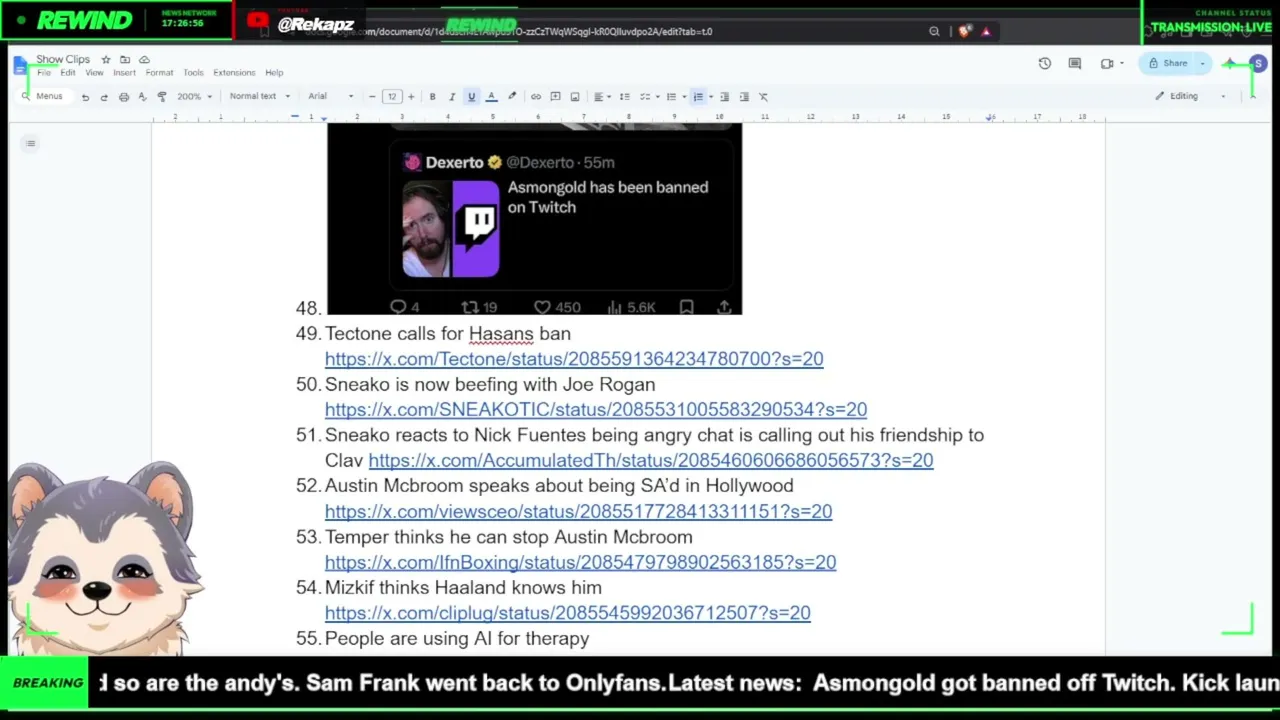Toggle italic formatting

tap(452, 97)
